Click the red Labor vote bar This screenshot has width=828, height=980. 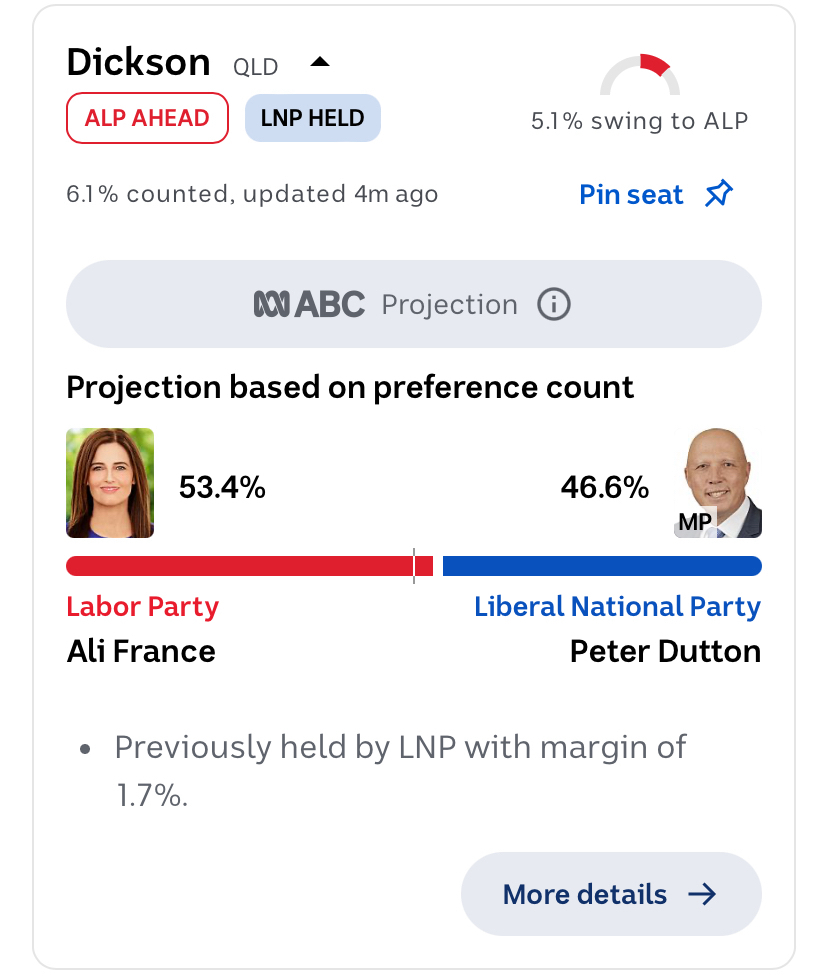point(240,566)
